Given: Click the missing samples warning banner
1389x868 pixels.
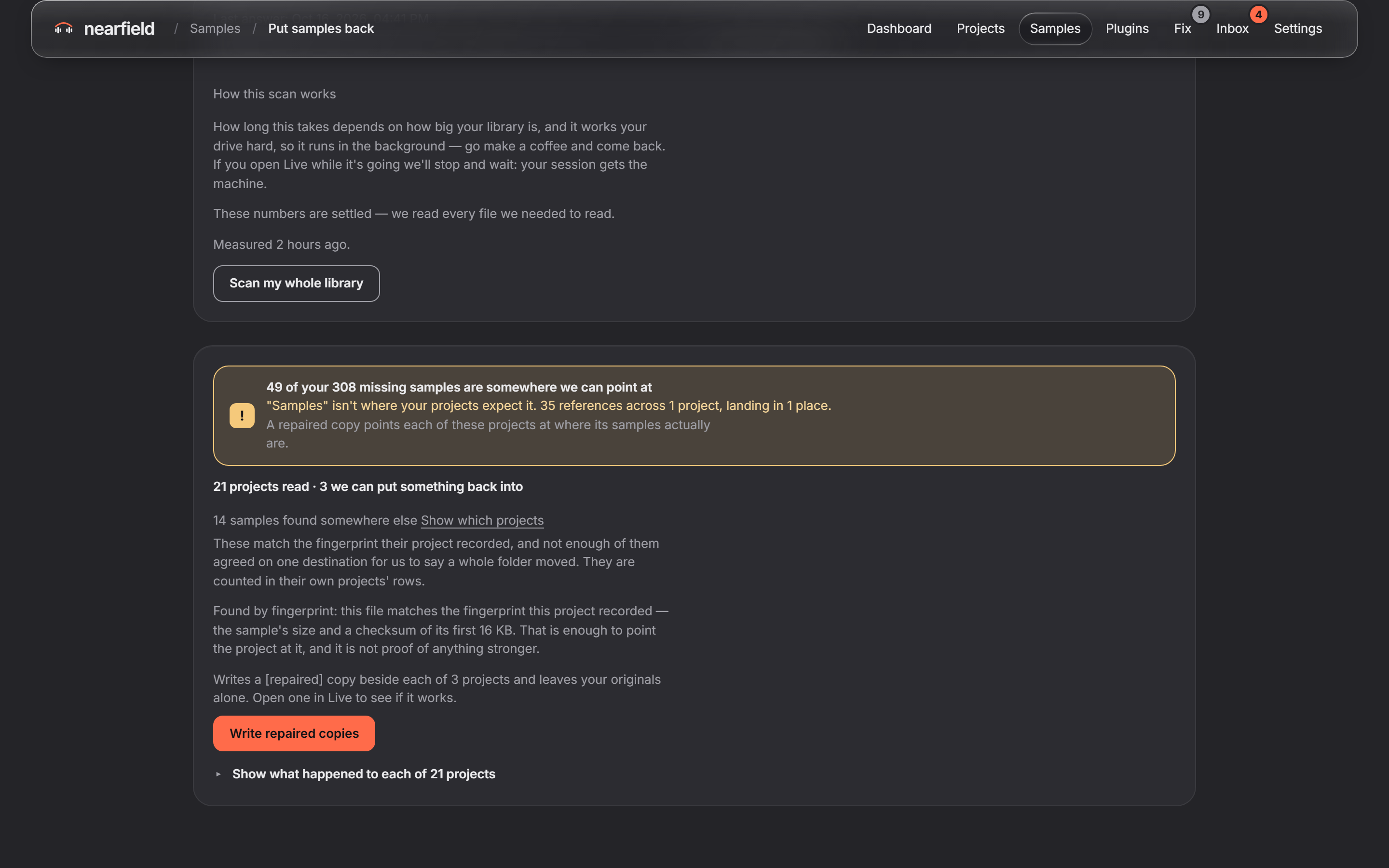Looking at the screenshot, I should pyautogui.click(x=694, y=416).
